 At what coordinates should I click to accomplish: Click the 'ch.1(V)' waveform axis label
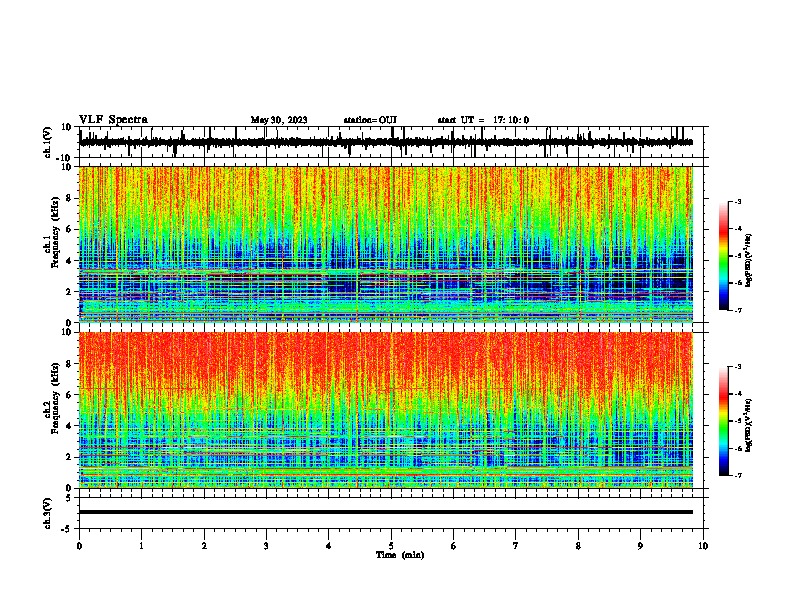coord(48,142)
